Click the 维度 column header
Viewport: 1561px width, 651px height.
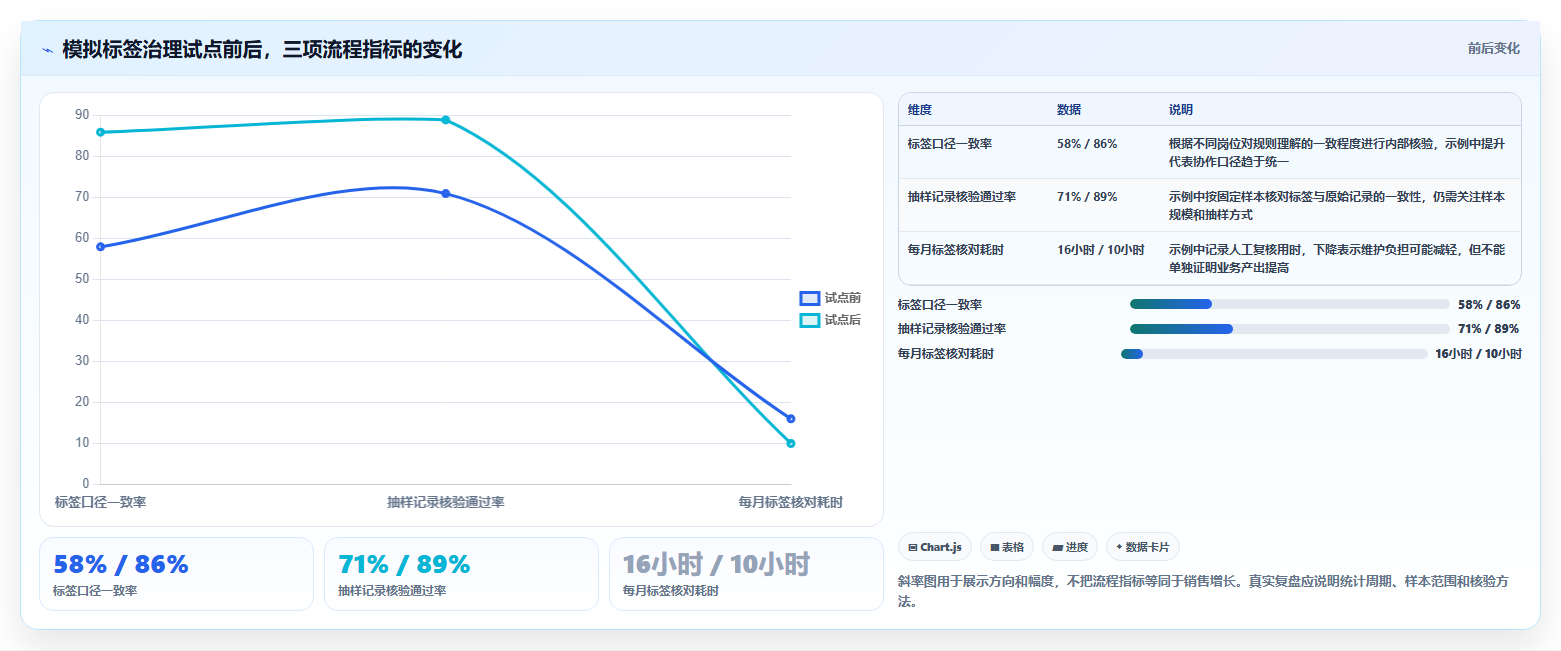(920, 110)
